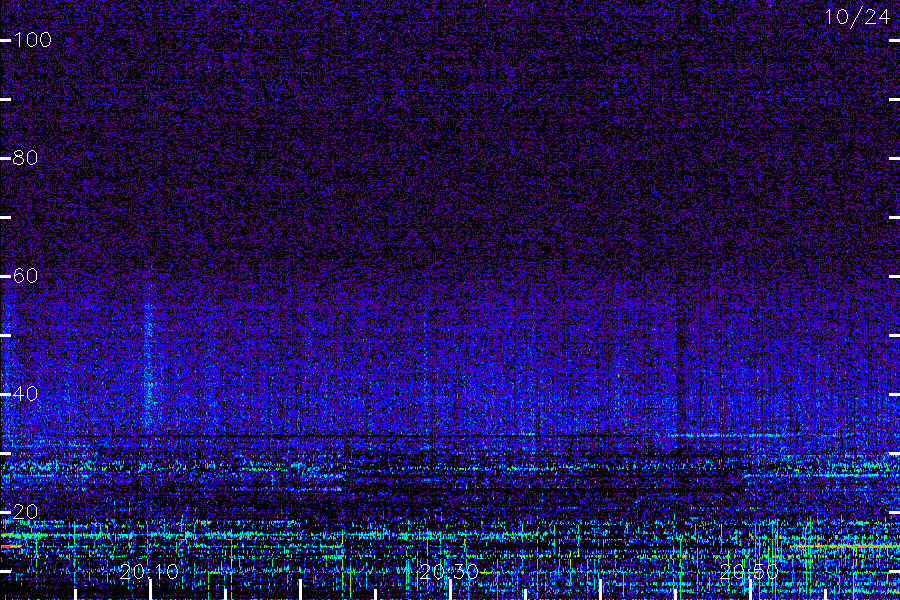
Task: Click the 20:30 time label
Action: [449, 572]
